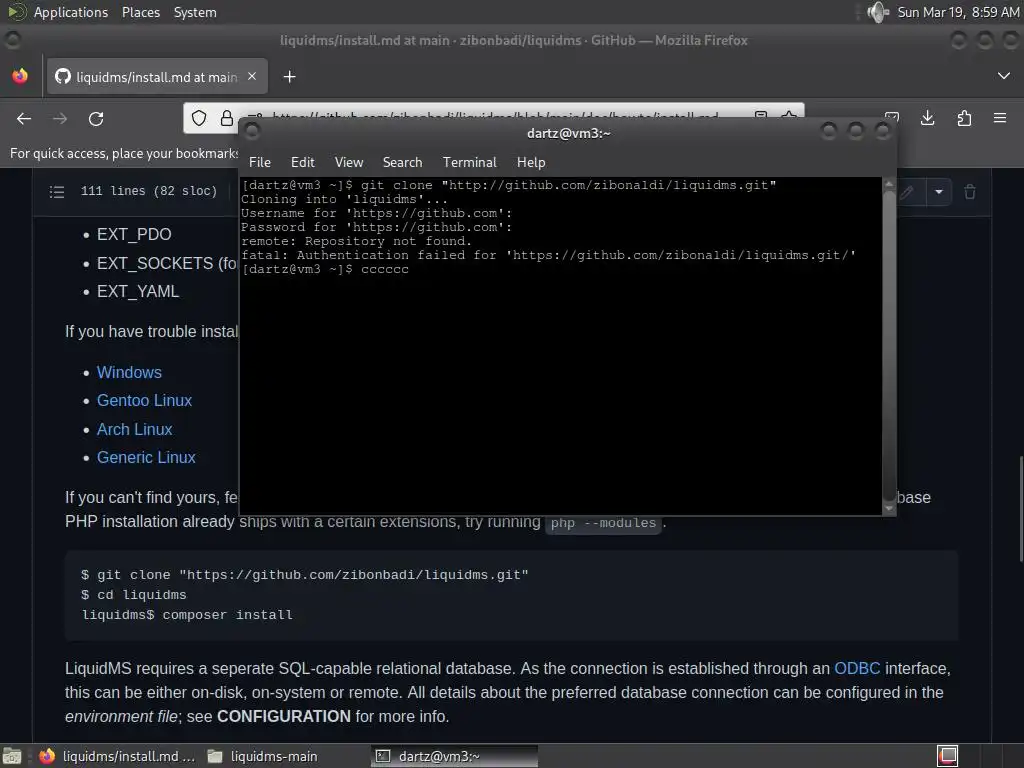The width and height of the screenshot is (1024, 768).
Task: Expand edit options dropdown arrow
Action: coord(938,192)
